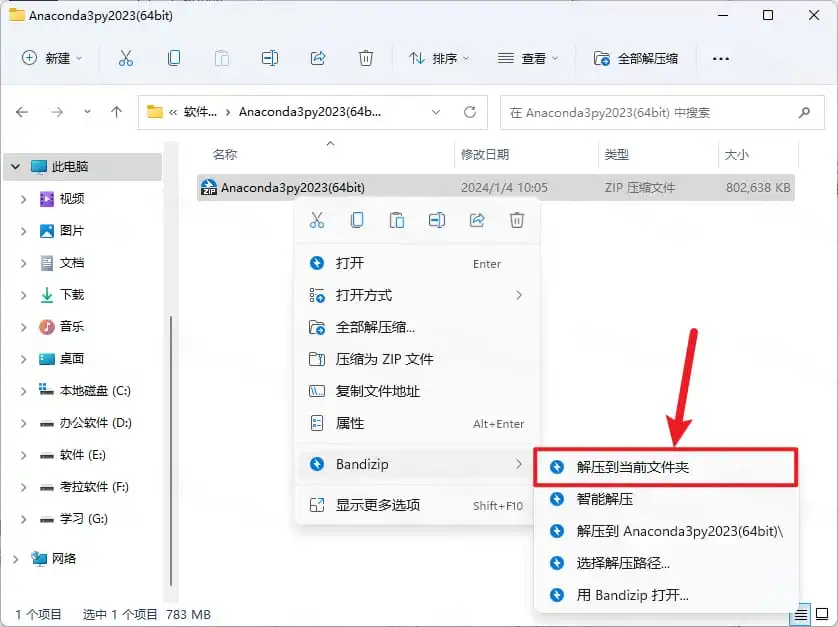Open the See more (three dots) toolbar menu
This screenshot has width=838, height=627.
point(721,59)
